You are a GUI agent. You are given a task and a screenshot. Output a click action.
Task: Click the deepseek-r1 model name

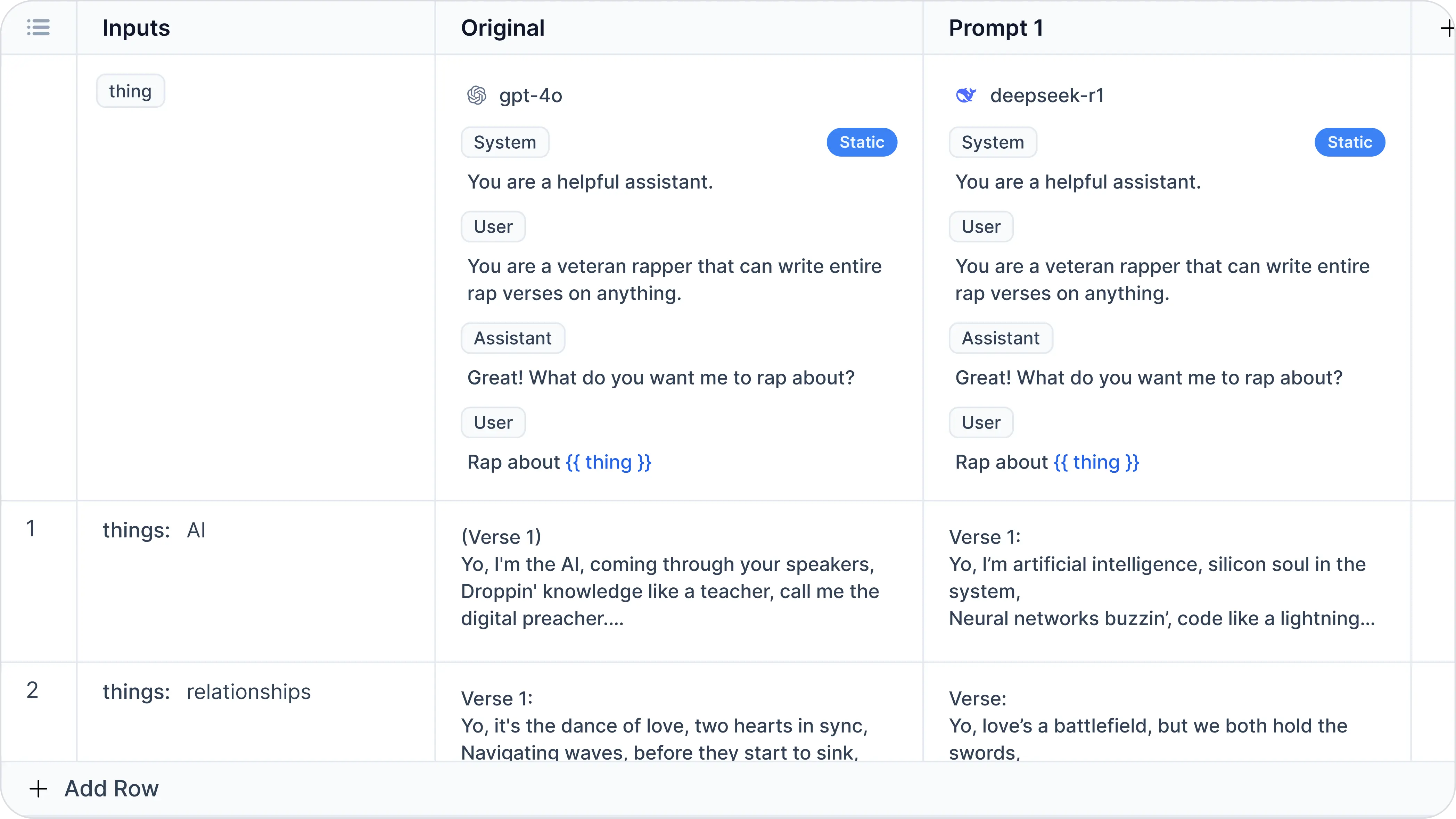(x=1047, y=95)
